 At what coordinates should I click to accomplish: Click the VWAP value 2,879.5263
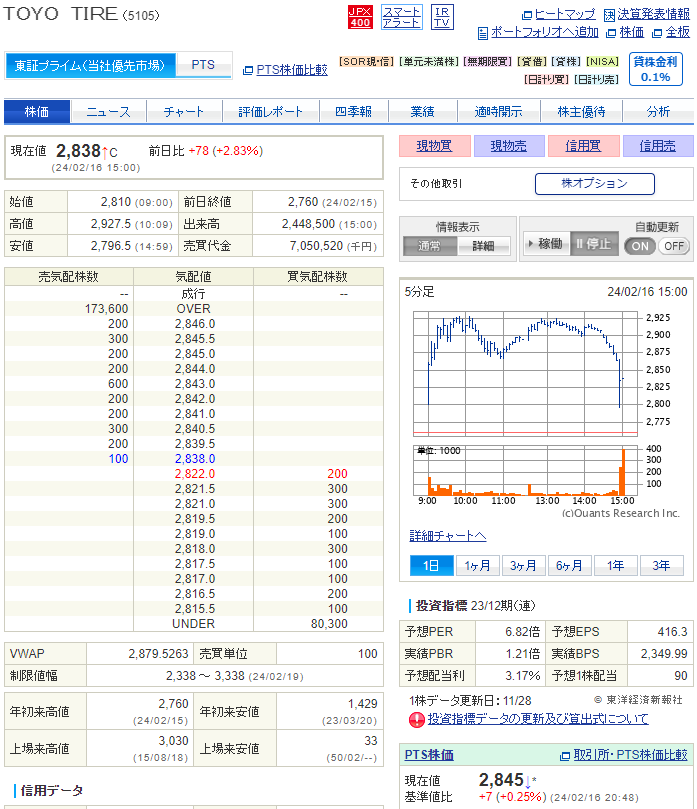(x=158, y=654)
